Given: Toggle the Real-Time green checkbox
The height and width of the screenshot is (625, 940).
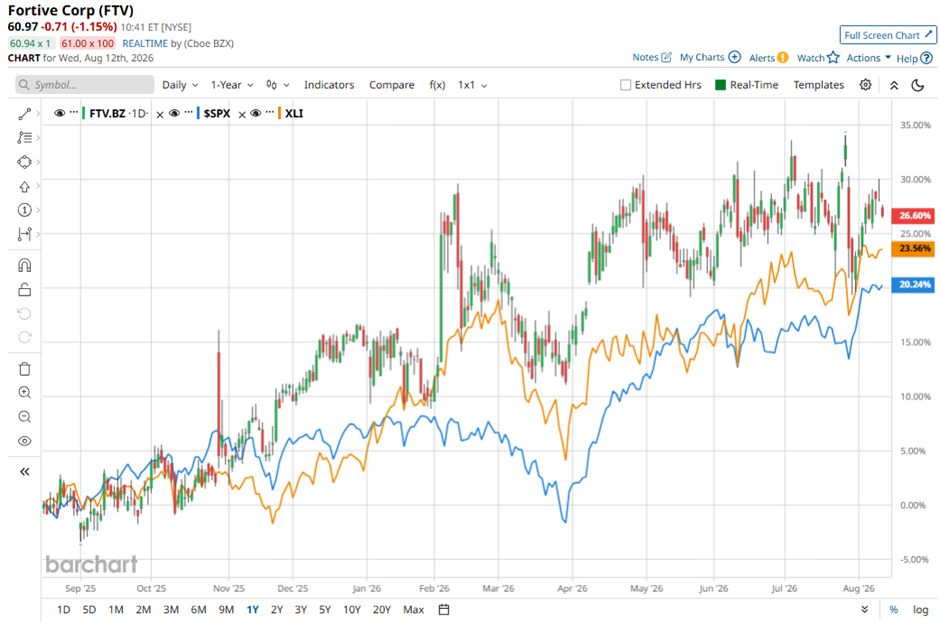Looking at the screenshot, I should [721, 85].
